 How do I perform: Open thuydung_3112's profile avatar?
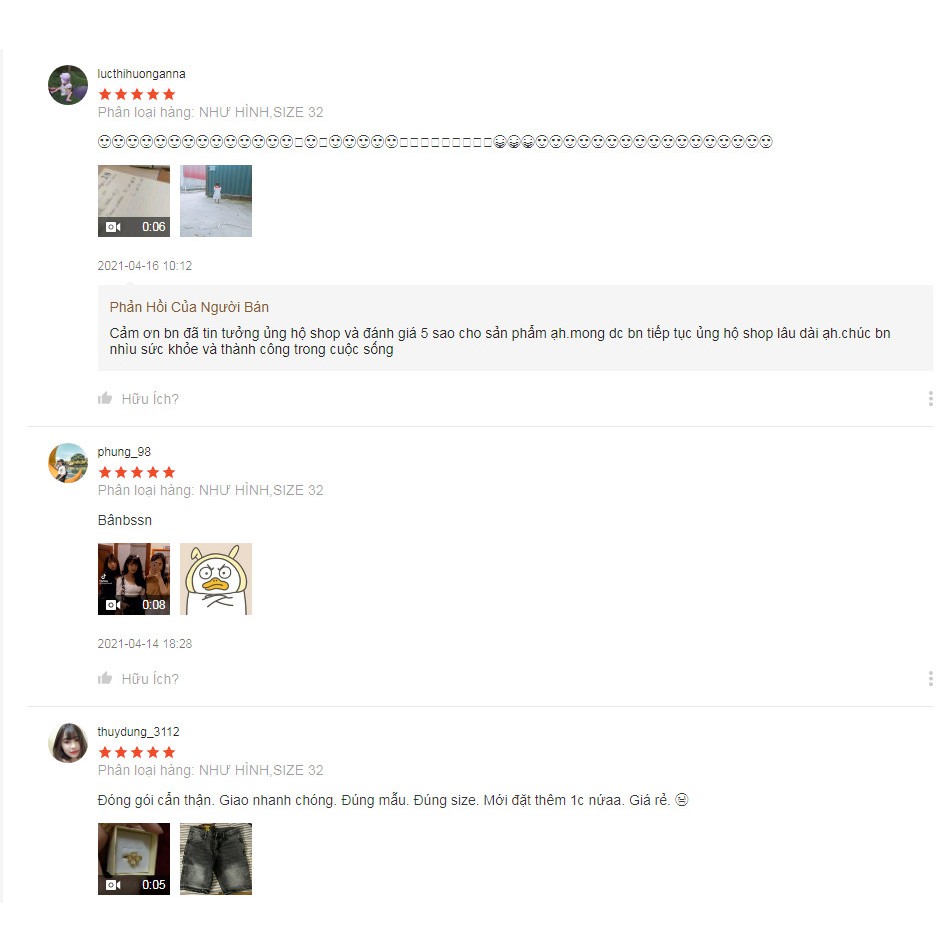coord(68,743)
